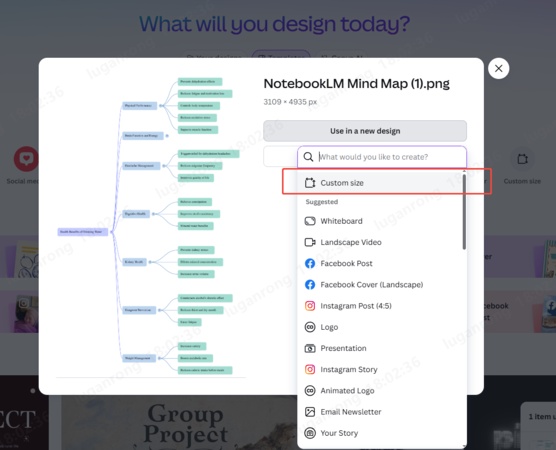Click the Custom size icon in the dropdown
This screenshot has width=556, height=450.
(x=310, y=183)
